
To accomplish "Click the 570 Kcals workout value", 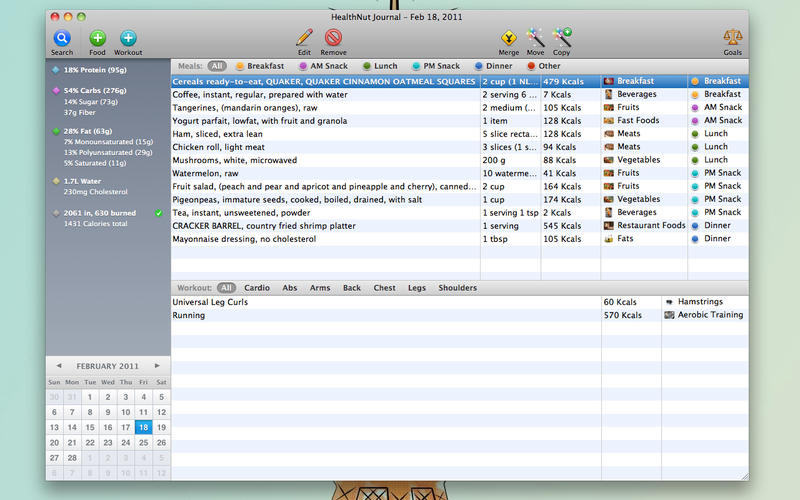I will pos(622,315).
